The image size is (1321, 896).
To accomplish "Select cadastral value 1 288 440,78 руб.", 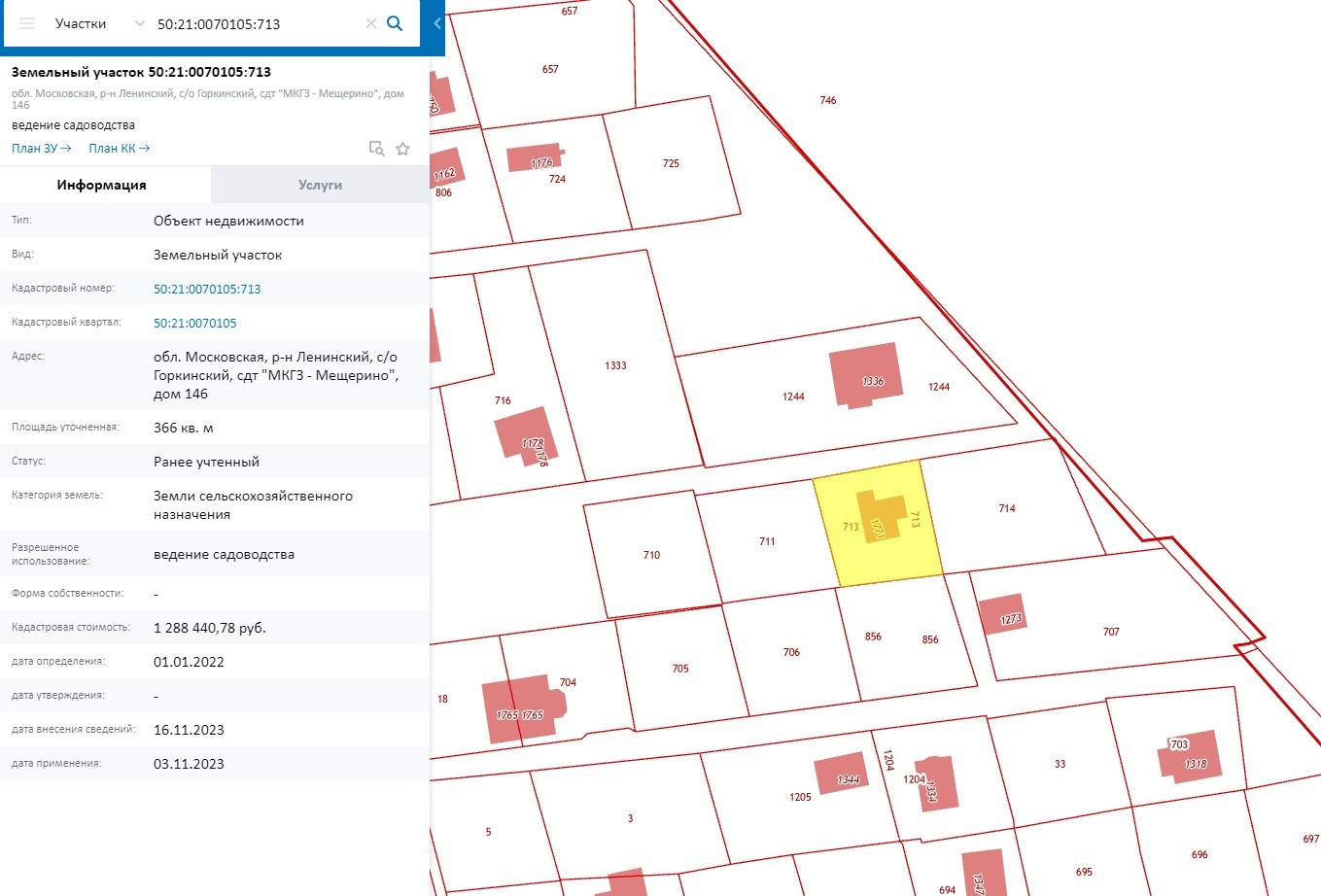I will click(210, 628).
